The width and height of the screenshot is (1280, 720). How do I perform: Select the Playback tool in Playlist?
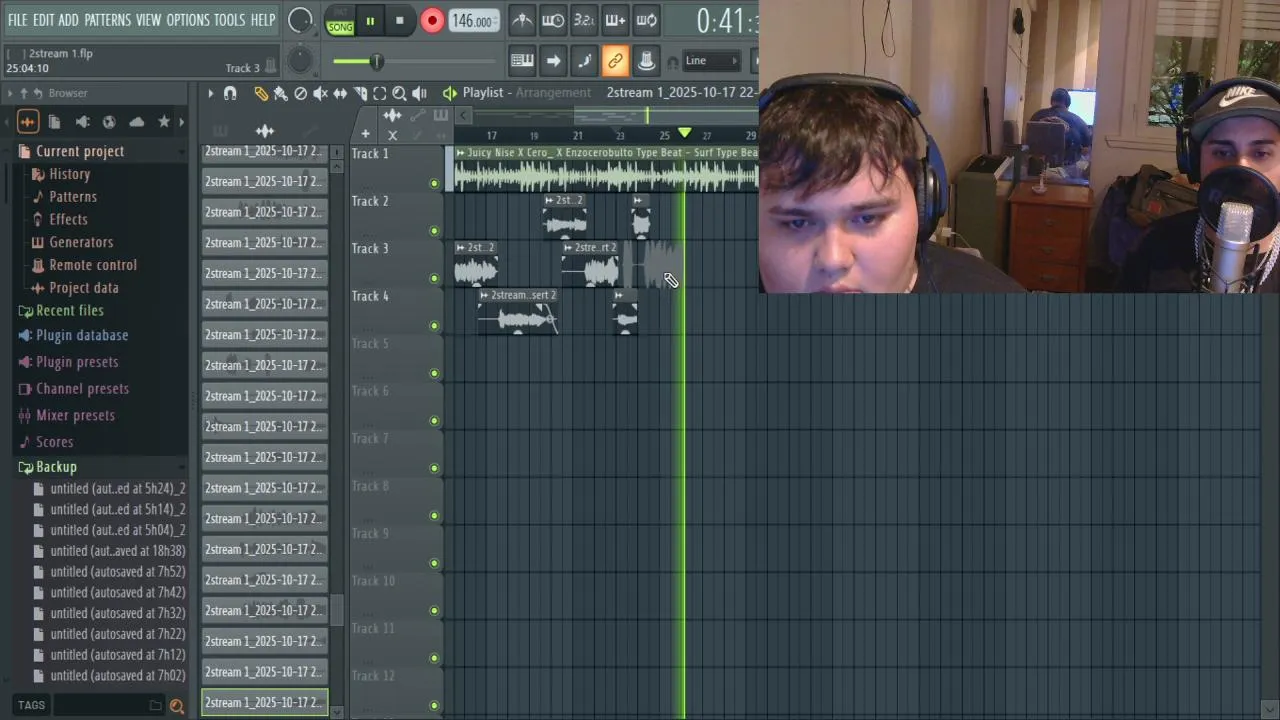coord(419,93)
